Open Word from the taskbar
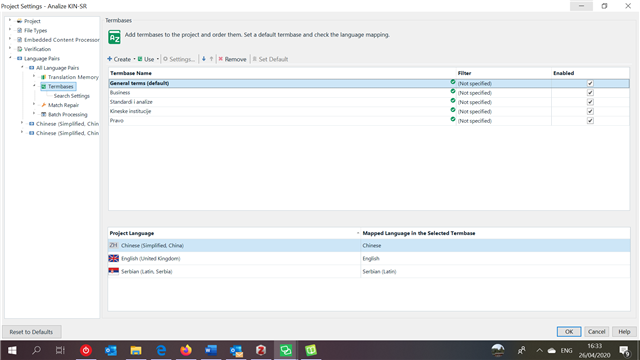The width and height of the screenshot is (640, 360). coord(211,350)
